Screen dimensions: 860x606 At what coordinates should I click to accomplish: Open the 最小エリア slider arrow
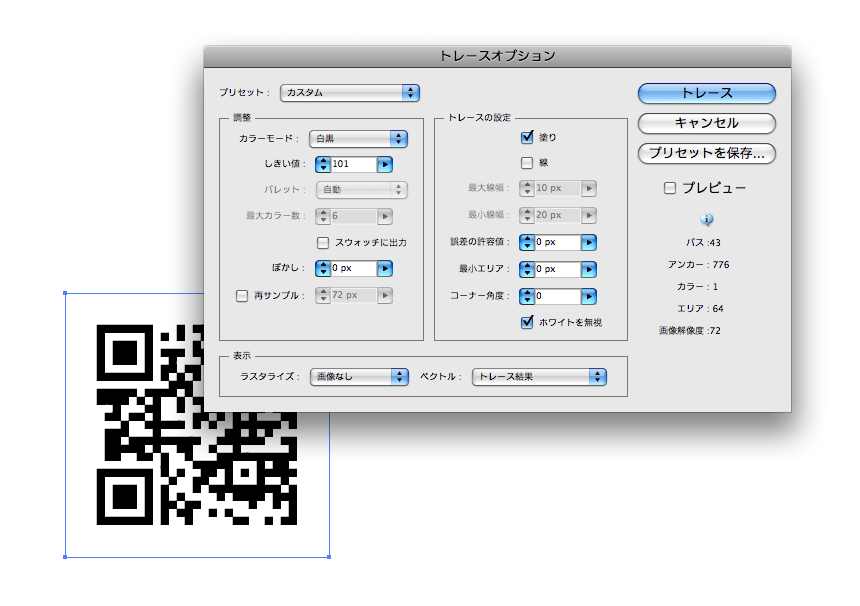point(589,269)
